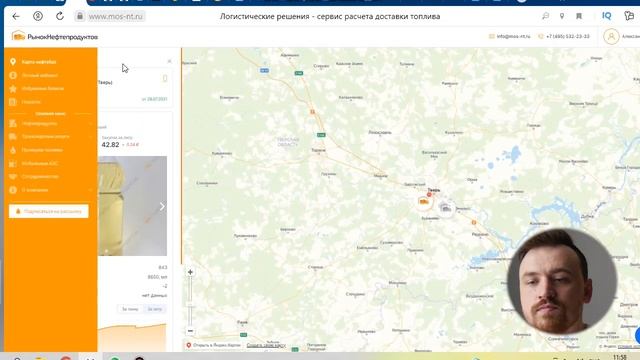The image size is (640, 360).
Task: Open the user avatar profile menu
Action: (611, 37)
